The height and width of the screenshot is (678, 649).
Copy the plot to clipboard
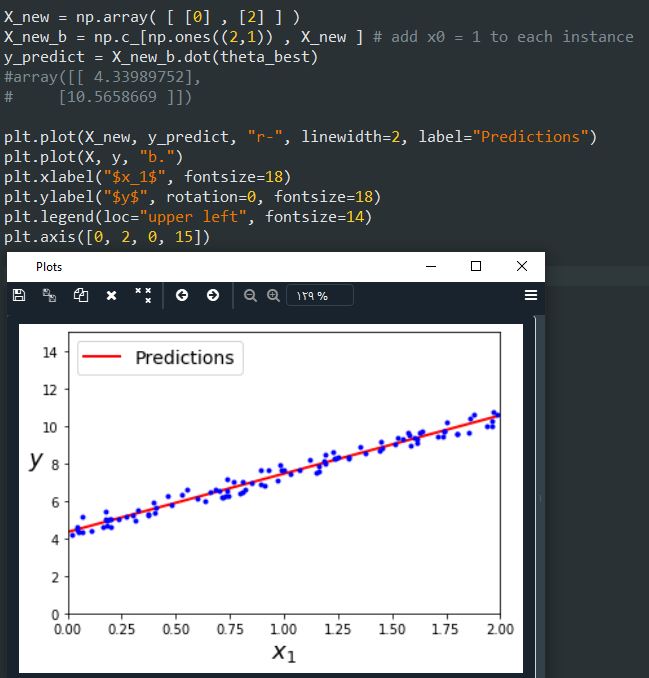click(x=79, y=296)
